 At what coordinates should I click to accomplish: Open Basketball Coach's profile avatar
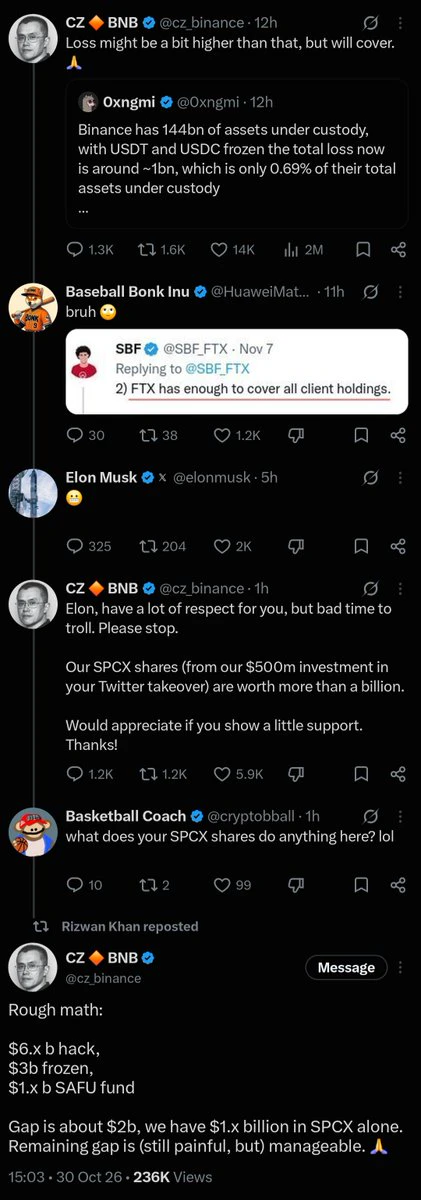tap(32, 831)
